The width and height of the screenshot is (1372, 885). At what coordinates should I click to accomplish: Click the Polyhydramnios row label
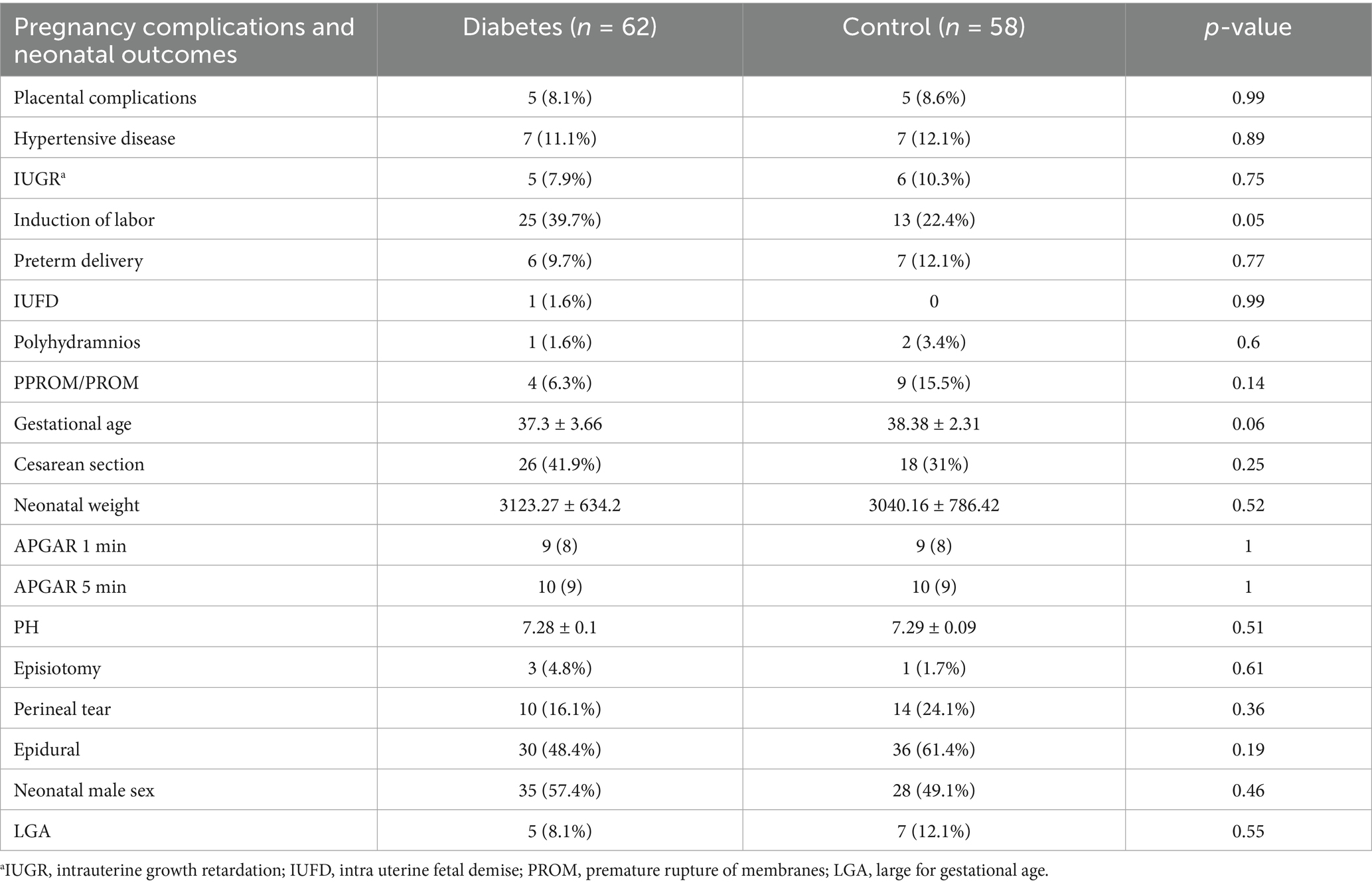point(77,342)
